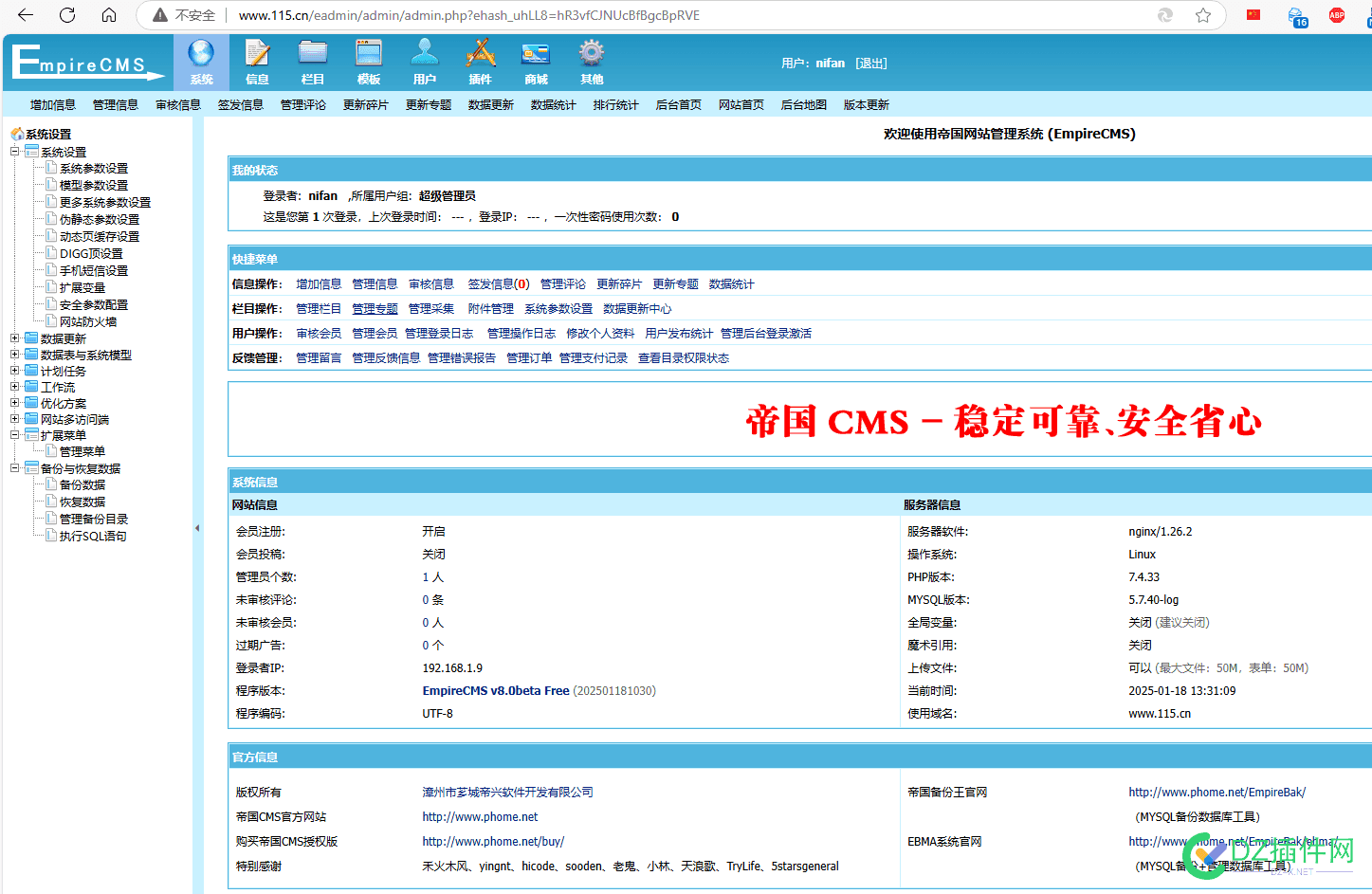This screenshot has height=894, width=1372.
Task: Collapse the 备份与恢复数据 tree node
Action: (15, 468)
